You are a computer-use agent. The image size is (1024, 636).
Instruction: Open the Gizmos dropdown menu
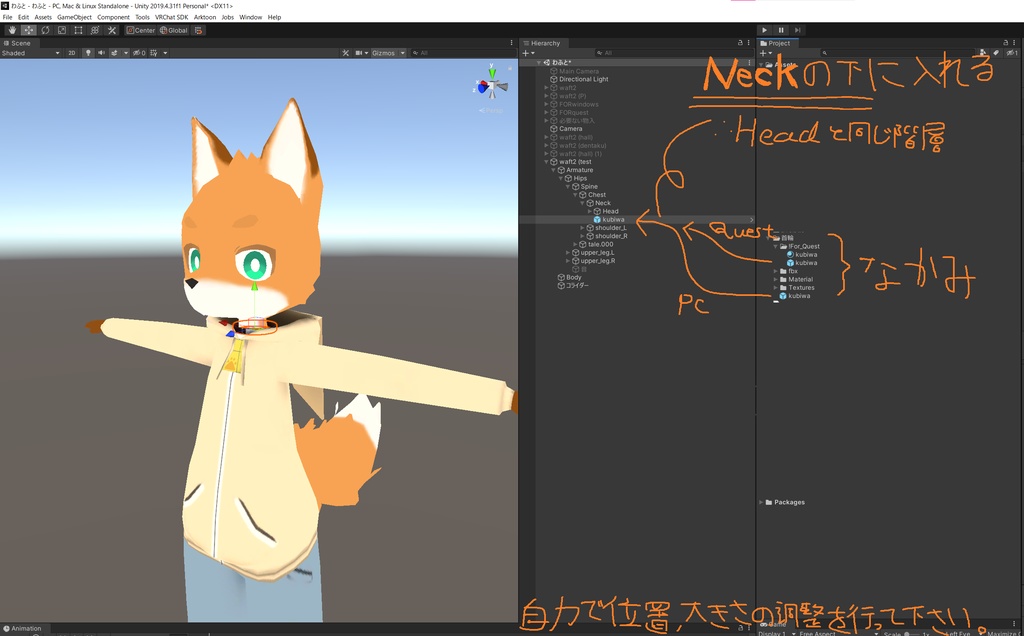tap(403, 52)
